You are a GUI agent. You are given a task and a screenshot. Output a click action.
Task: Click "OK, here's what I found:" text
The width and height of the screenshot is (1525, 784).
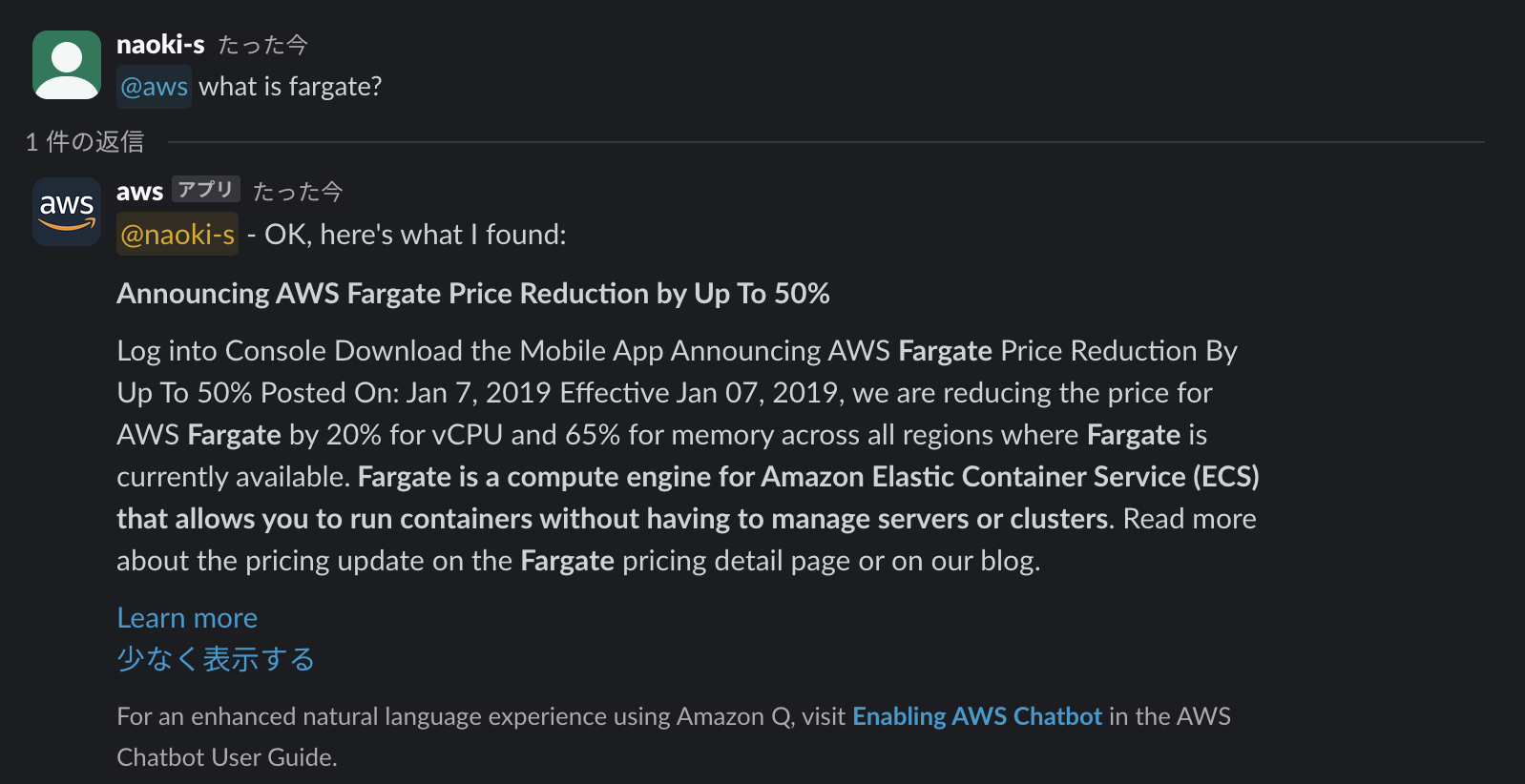pyautogui.click(x=415, y=235)
